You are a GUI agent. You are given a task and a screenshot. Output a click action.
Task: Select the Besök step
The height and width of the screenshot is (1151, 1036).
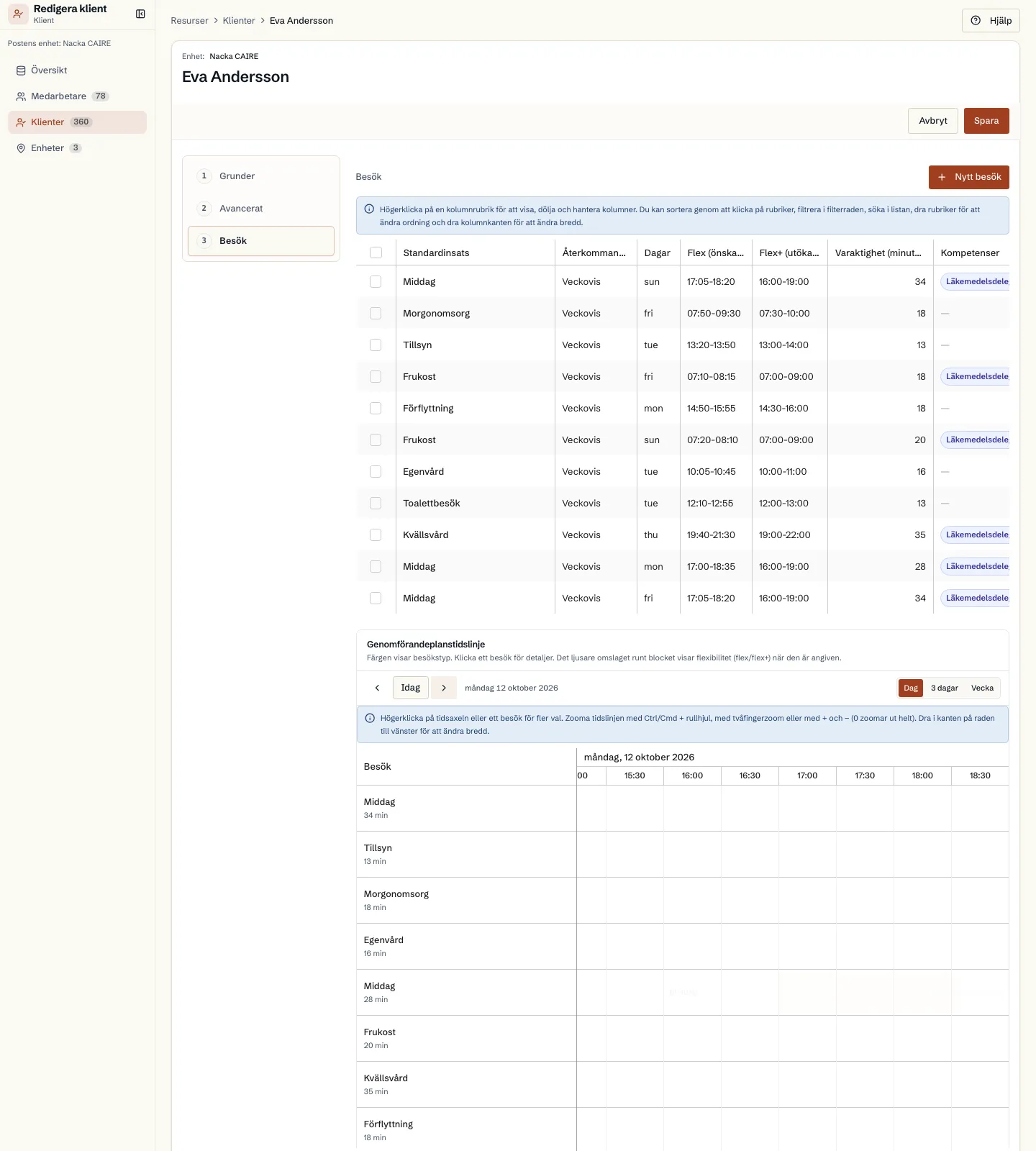tap(261, 241)
